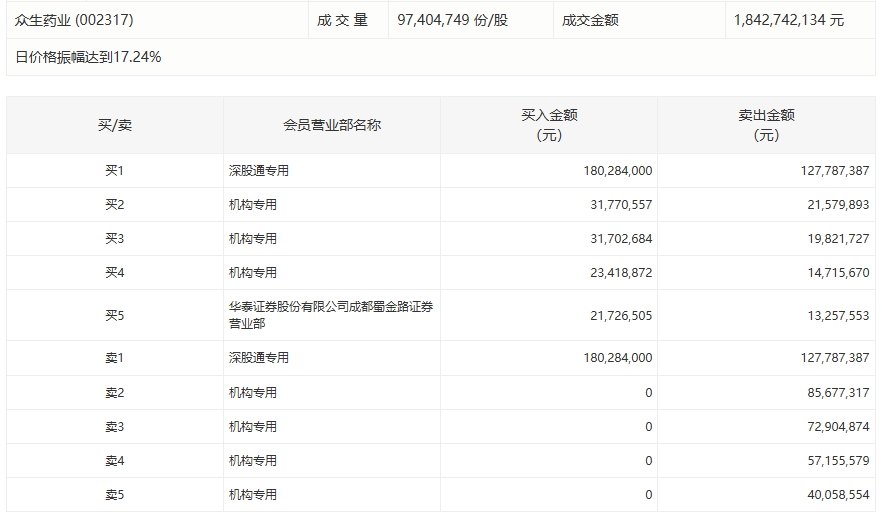Click the 日价格振幅达到17.24% notice text
This screenshot has height=519, width=882.
88,57
